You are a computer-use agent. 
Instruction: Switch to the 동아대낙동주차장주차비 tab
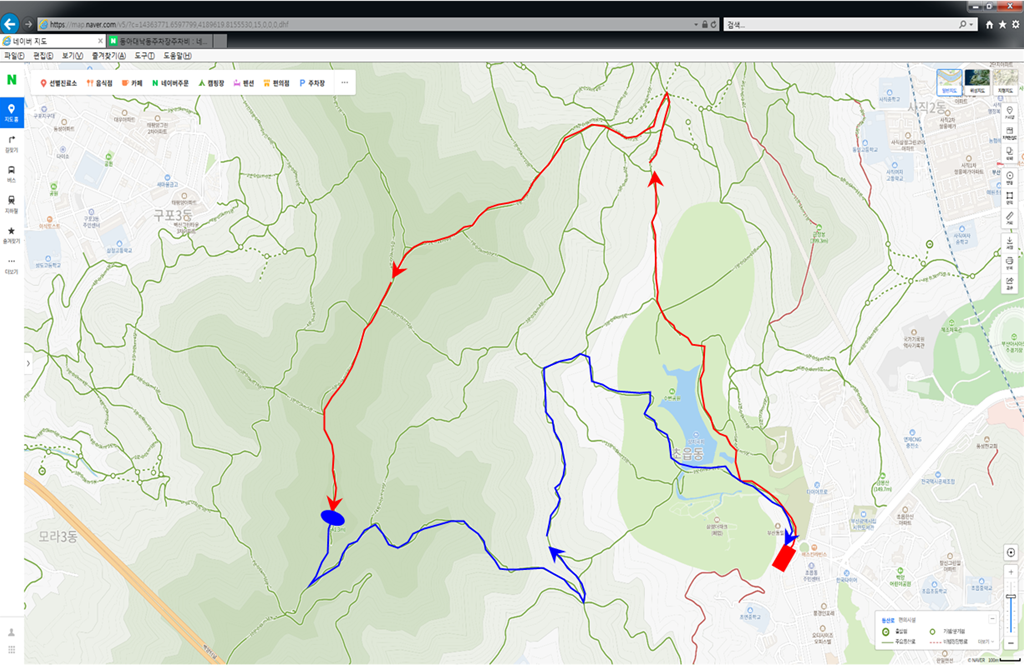(160, 41)
